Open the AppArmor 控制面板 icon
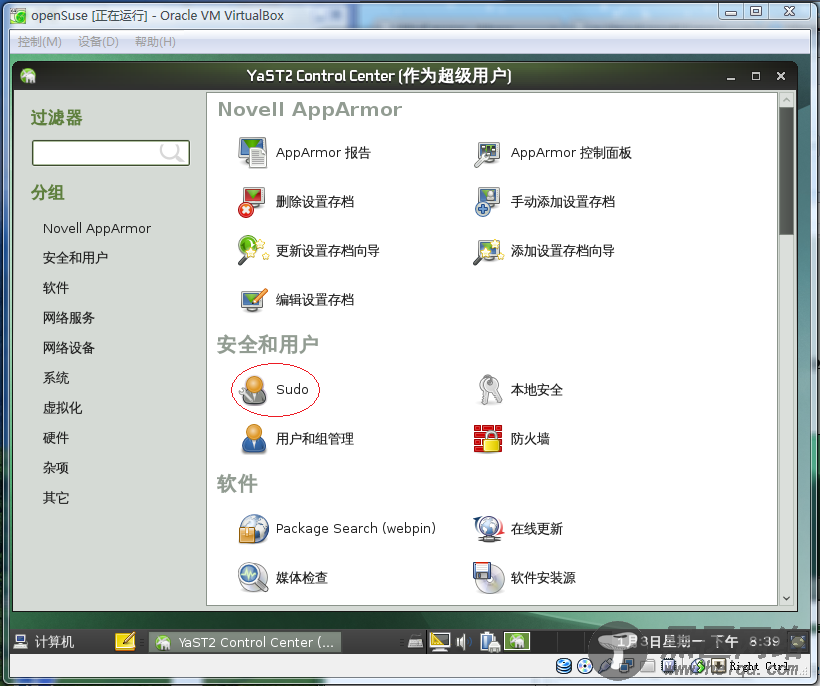820x686 pixels. [x=487, y=153]
